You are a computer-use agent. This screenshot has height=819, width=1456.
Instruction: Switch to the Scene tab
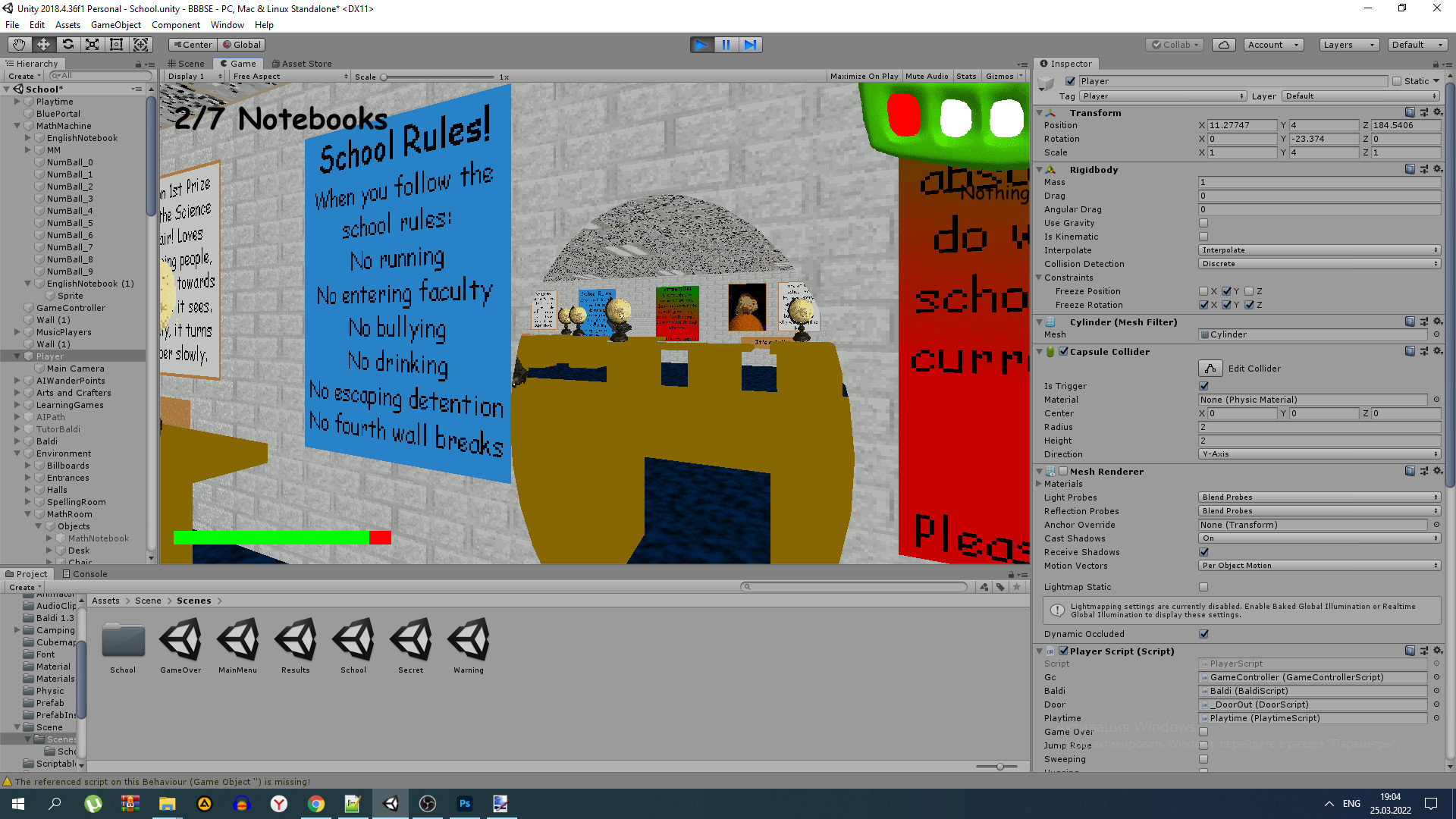click(x=186, y=64)
